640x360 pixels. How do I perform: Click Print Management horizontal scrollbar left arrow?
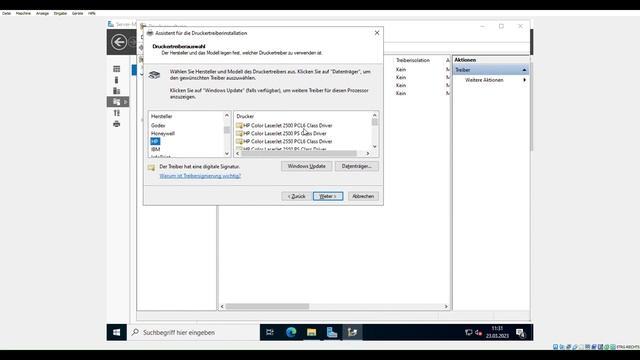coord(222,306)
